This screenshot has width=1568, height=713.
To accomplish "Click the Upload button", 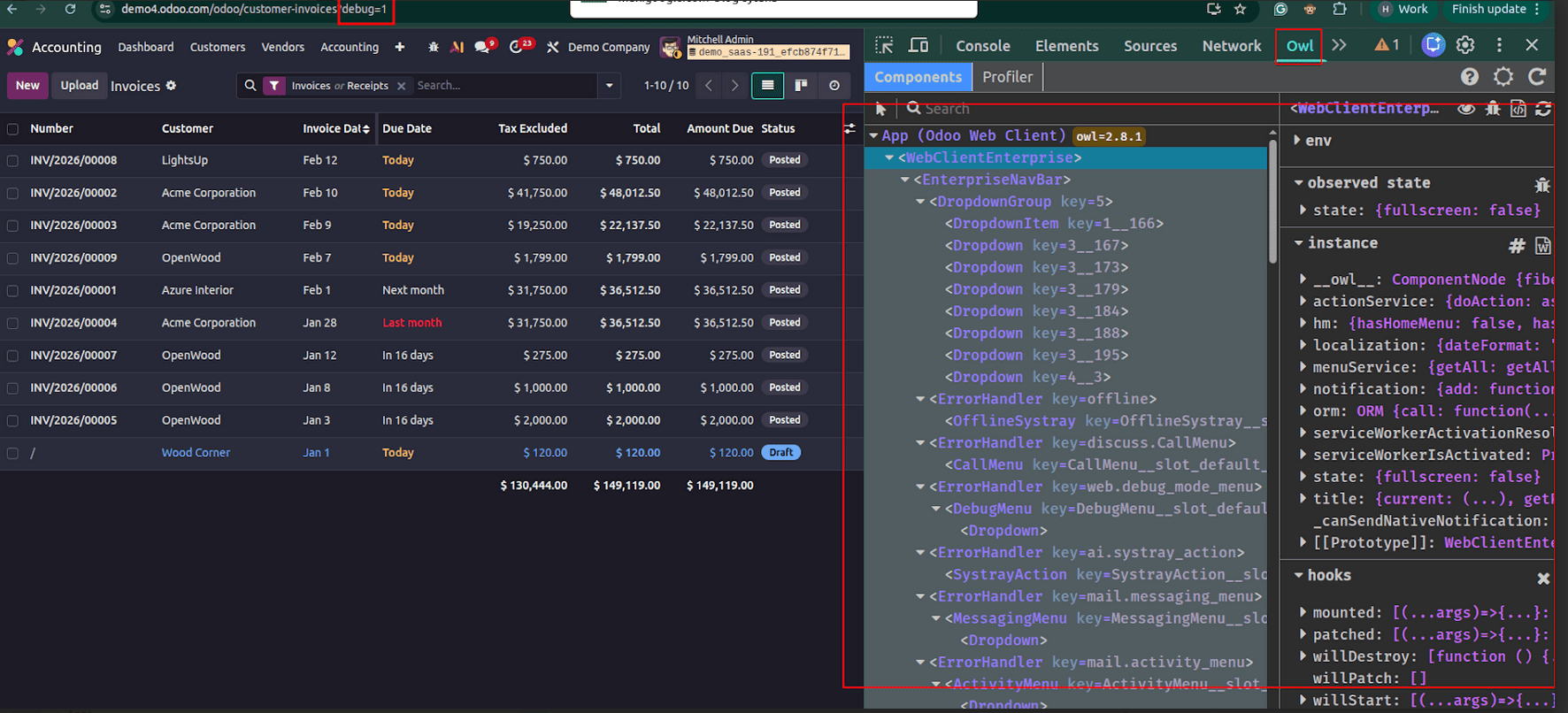I will [x=80, y=86].
